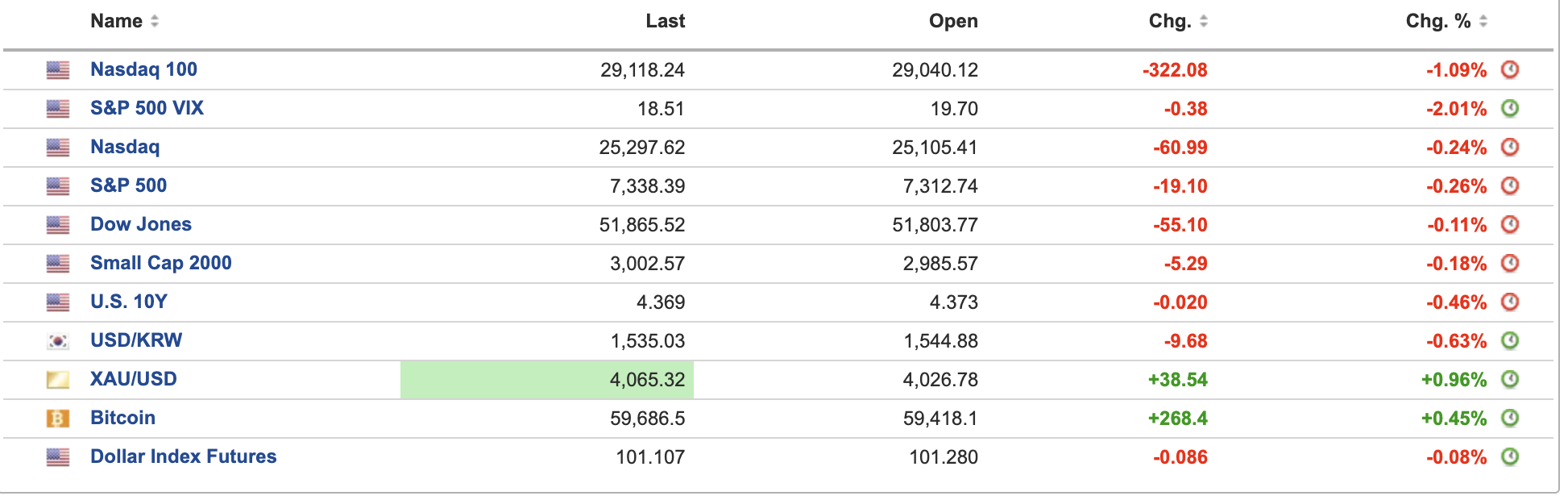Open the Dollar Index Futures link
Image resolution: width=1568 pixels, height=500 pixels.
184,456
